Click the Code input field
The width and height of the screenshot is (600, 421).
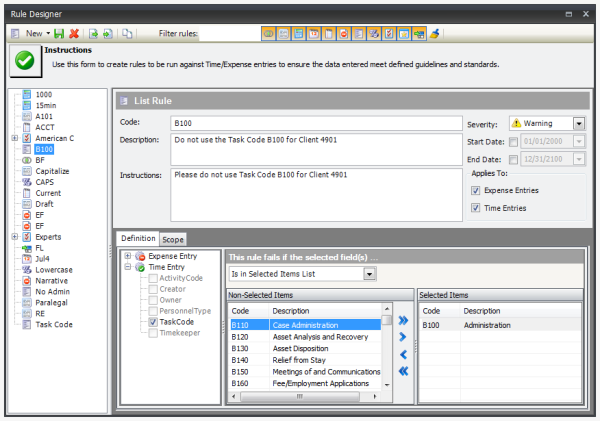(315, 123)
